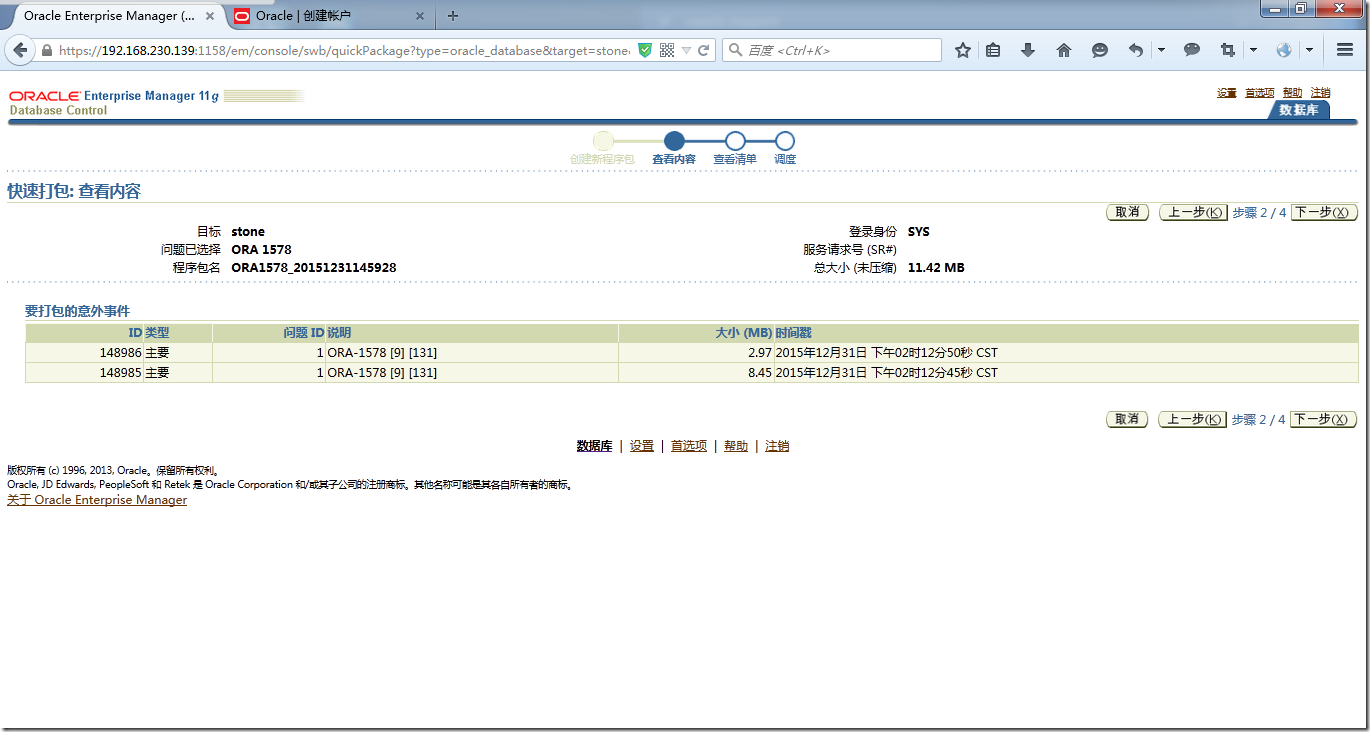1370x732 pixels.
Task: Expand the dropdown next to crop icon
Action: click(x=1253, y=50)
